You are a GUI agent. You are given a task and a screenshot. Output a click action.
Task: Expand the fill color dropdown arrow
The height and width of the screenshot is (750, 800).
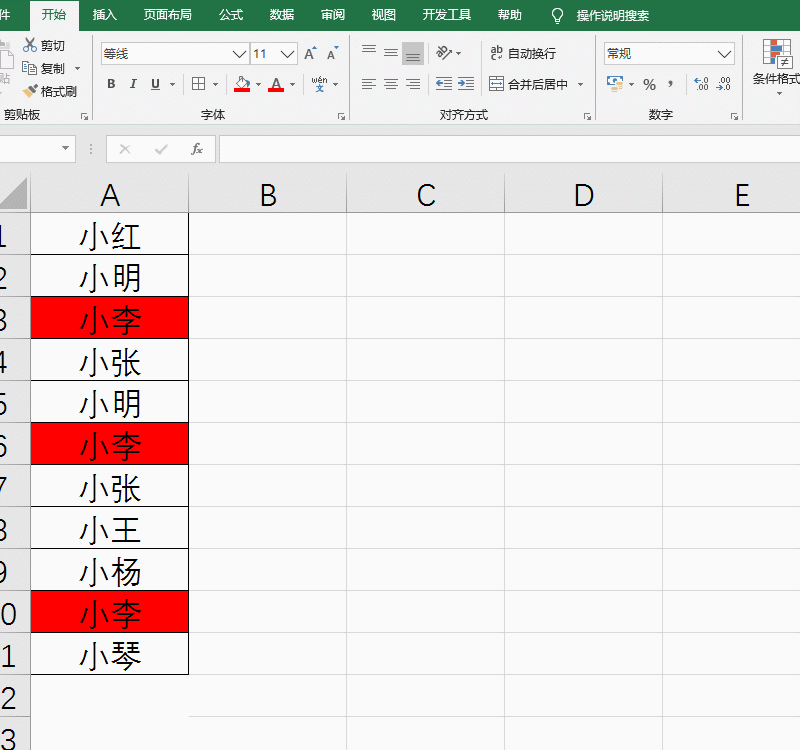(258, 85)
